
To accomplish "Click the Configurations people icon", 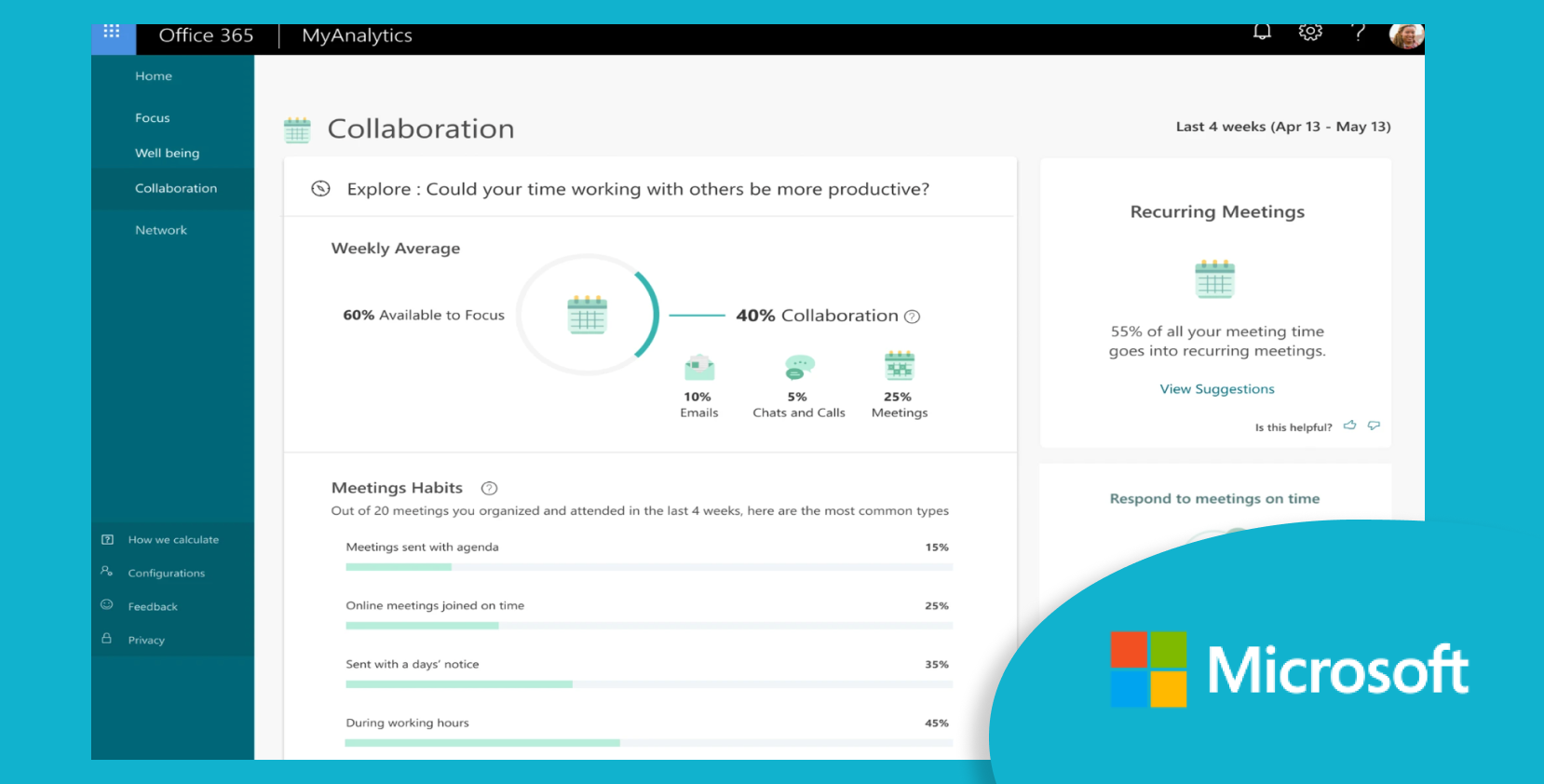I will [x=107, y=572].
